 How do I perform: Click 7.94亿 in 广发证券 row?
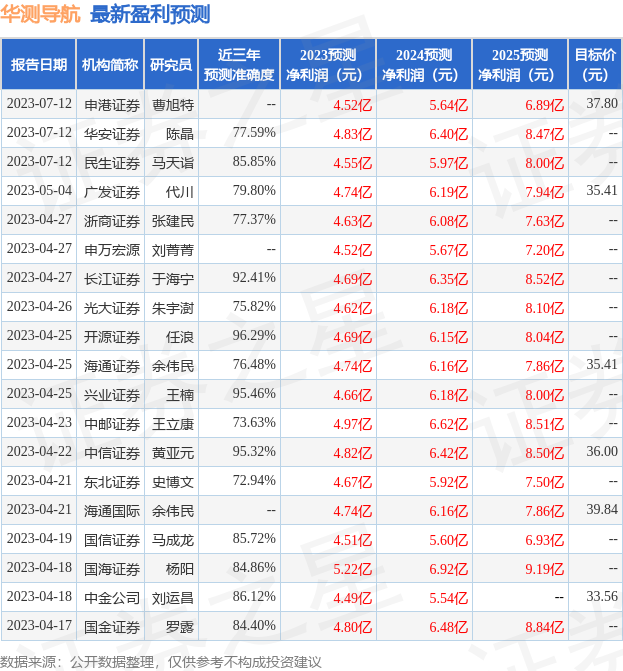(x=544, y=192)
